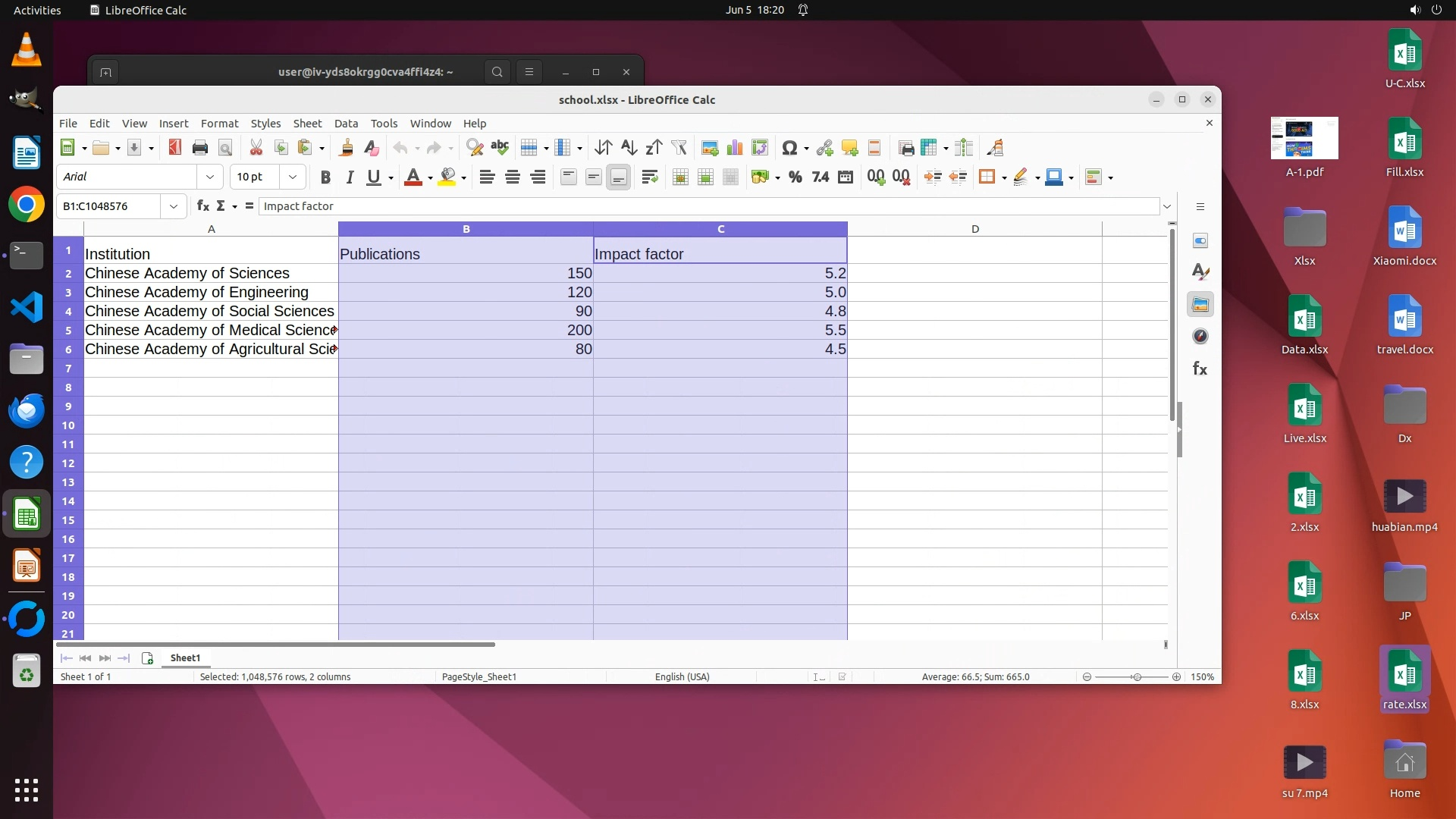The height and width of the screenshot is (819, 1456).
Task: Open the font size dropdown
Action: (x=292, y=177)
